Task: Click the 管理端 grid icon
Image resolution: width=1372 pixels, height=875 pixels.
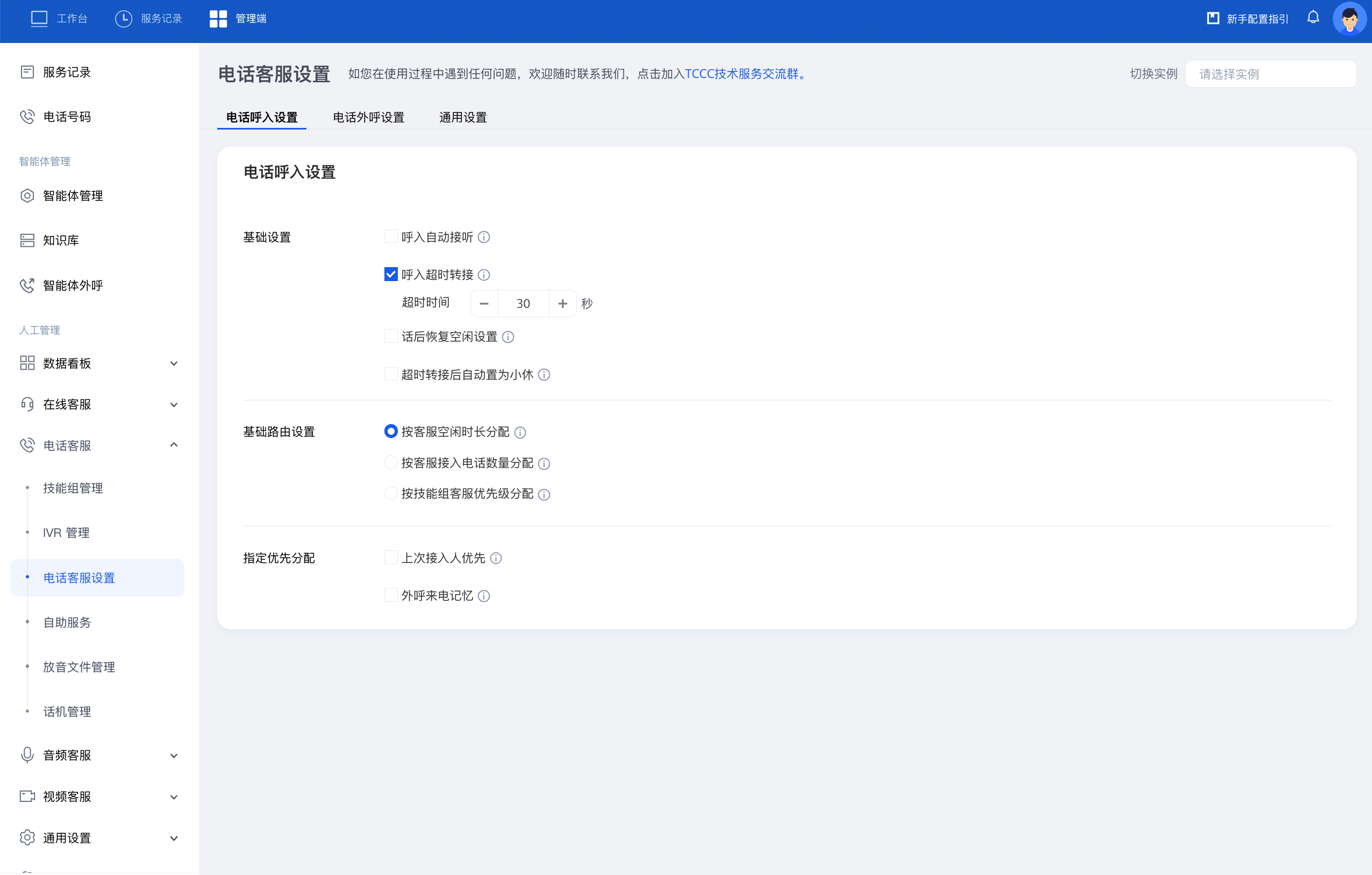Action: point(218,19)
